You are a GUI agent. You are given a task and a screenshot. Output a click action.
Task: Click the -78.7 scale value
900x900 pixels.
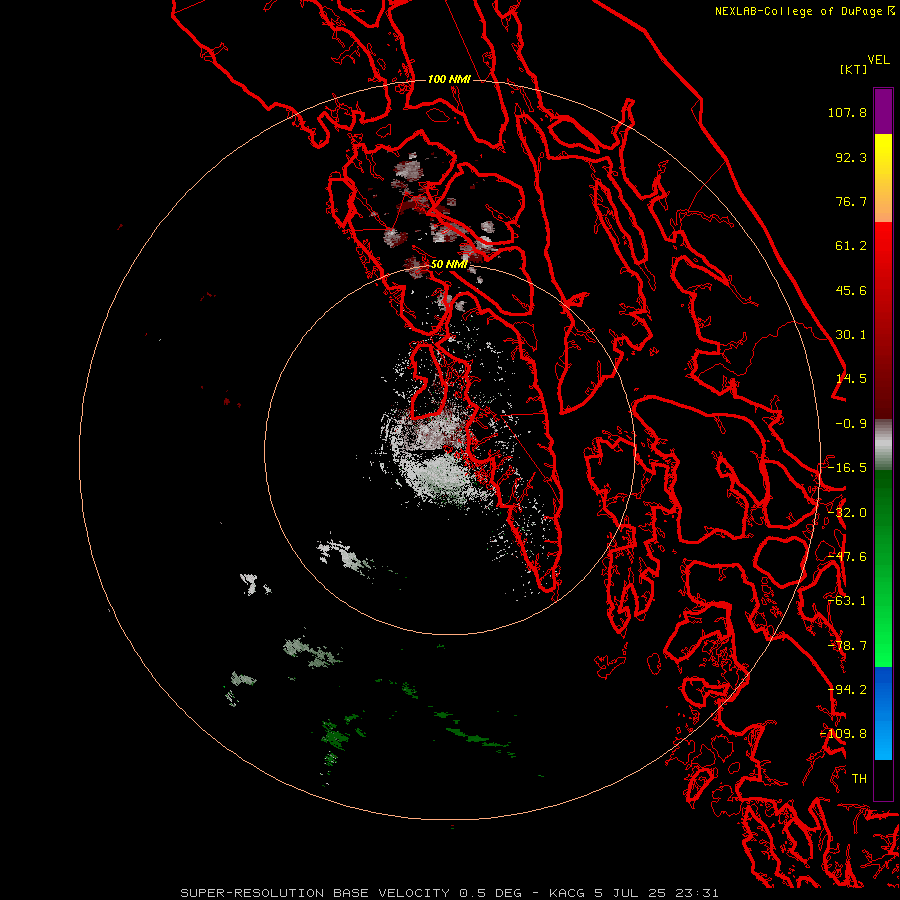847,646
